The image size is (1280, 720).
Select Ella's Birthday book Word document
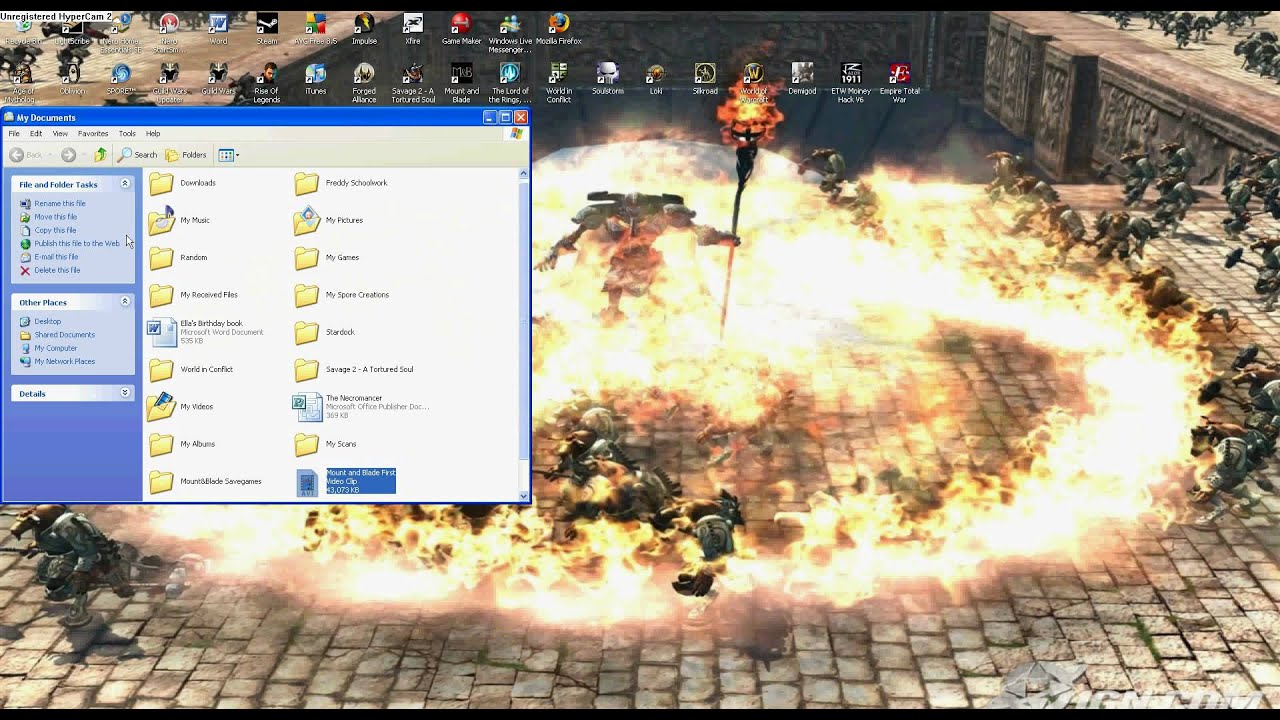[206, 332]
